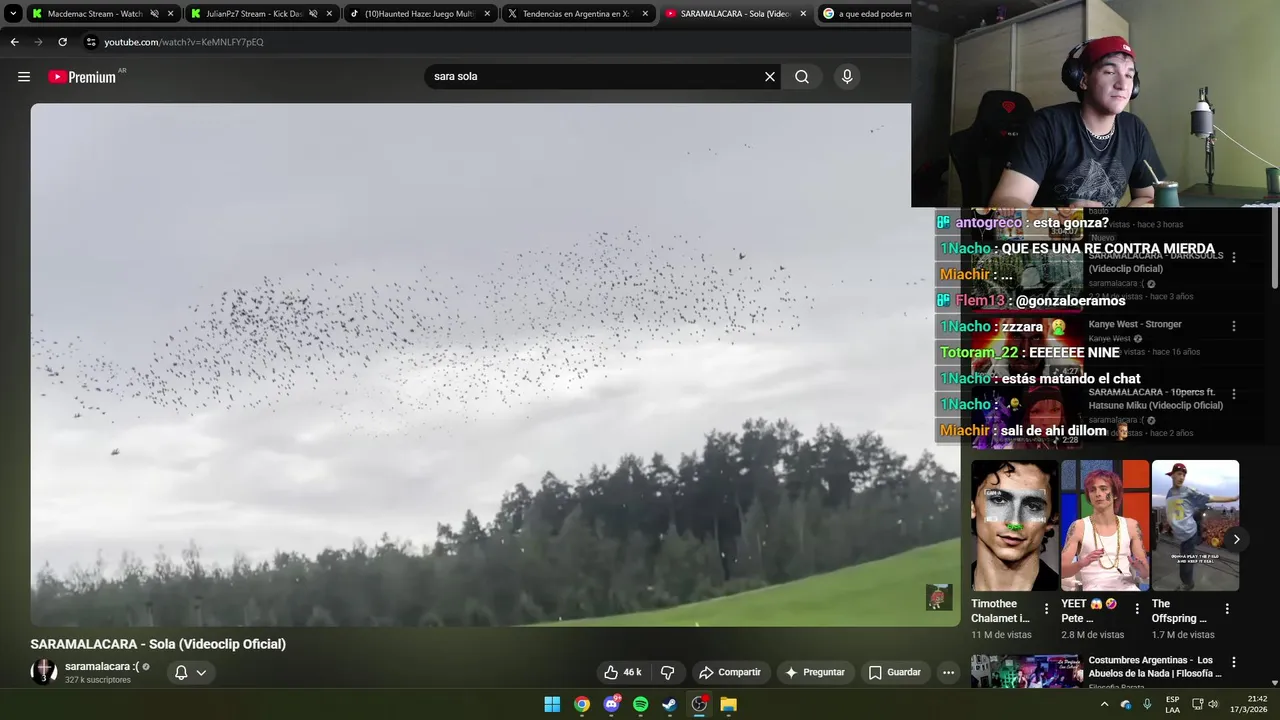1280x720 pixels.
Task: Open site info icon beside the URL
Action: click(x=91, y=42)
